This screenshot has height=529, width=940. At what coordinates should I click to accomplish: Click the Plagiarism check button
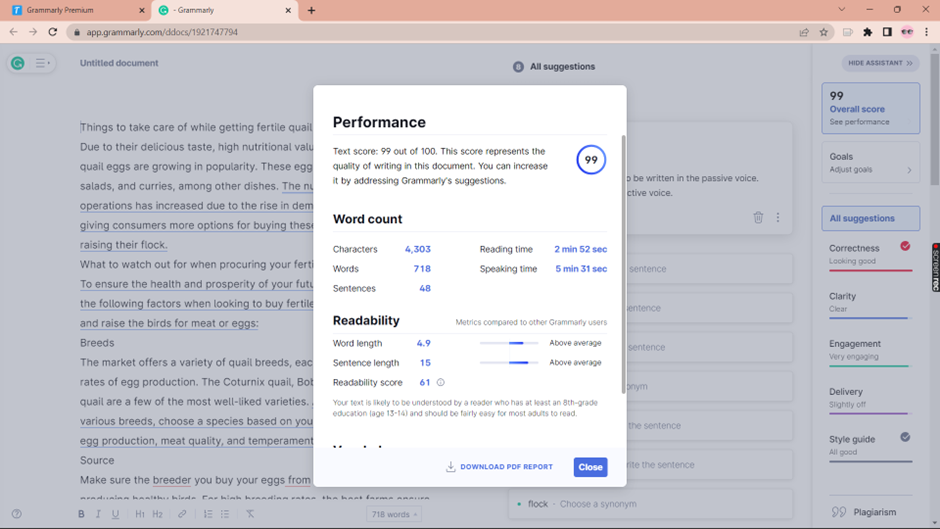[870, 512]
